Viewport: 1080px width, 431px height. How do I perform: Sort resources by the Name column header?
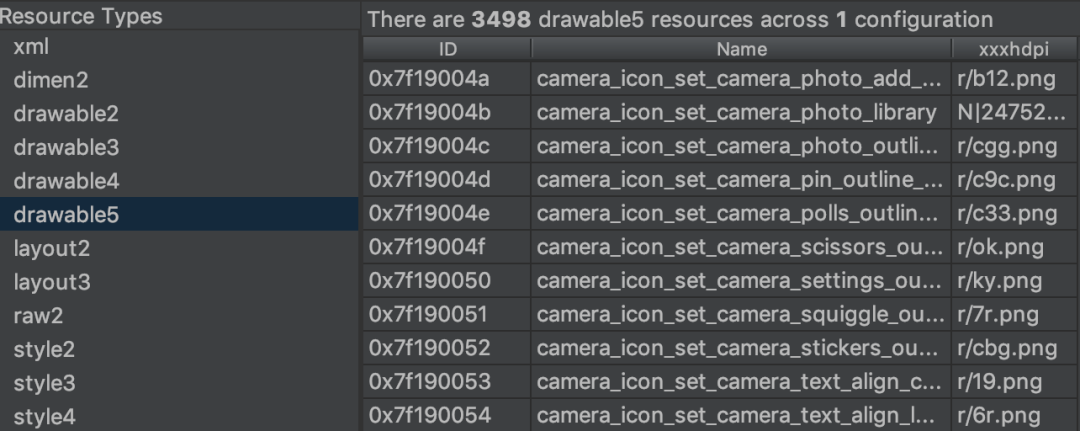click(x=741, y=49)
